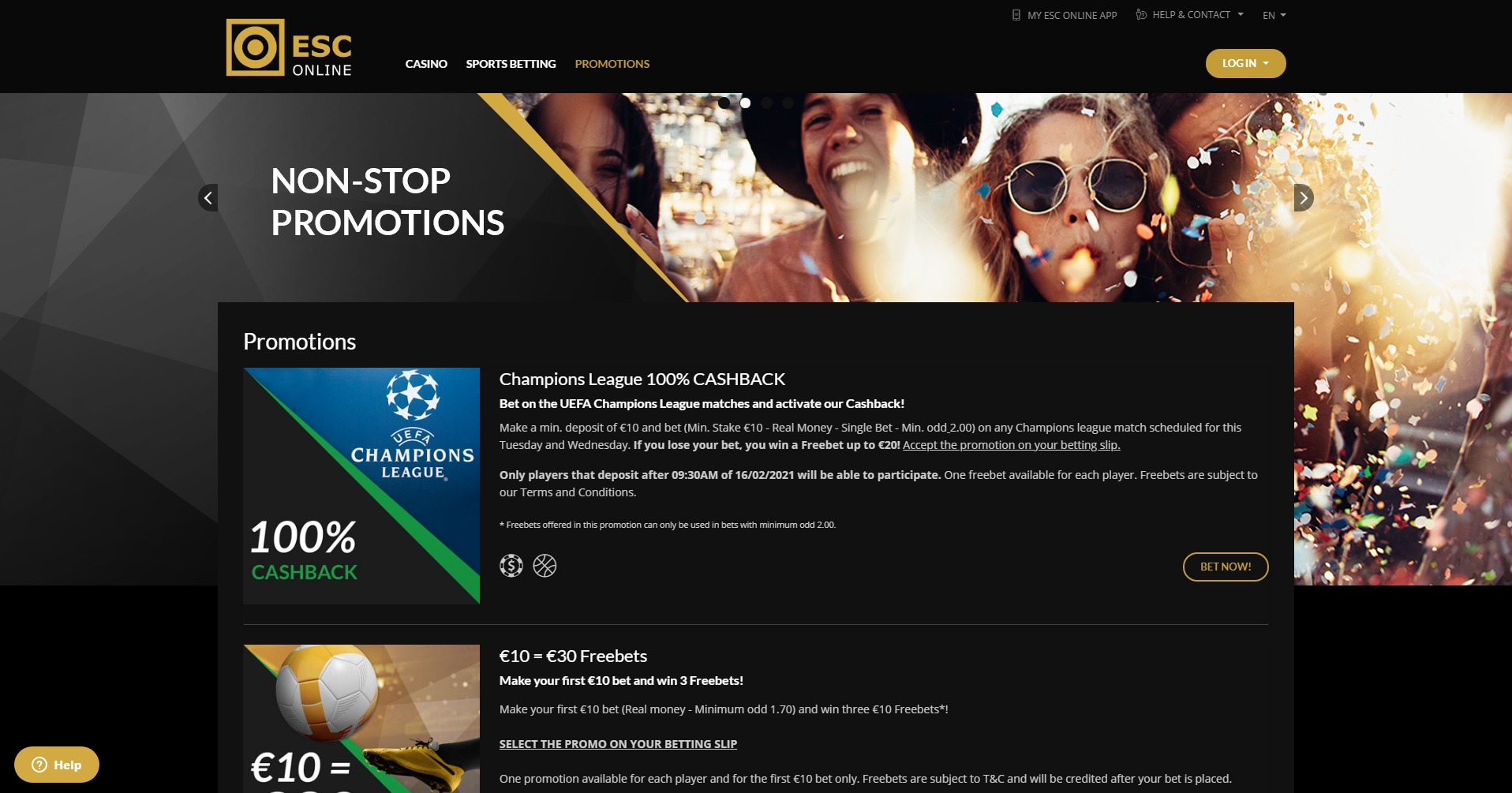Open the EN language selector
Image resolution: width=1512 pixels, height=793 pixels.
[1274, 15]
